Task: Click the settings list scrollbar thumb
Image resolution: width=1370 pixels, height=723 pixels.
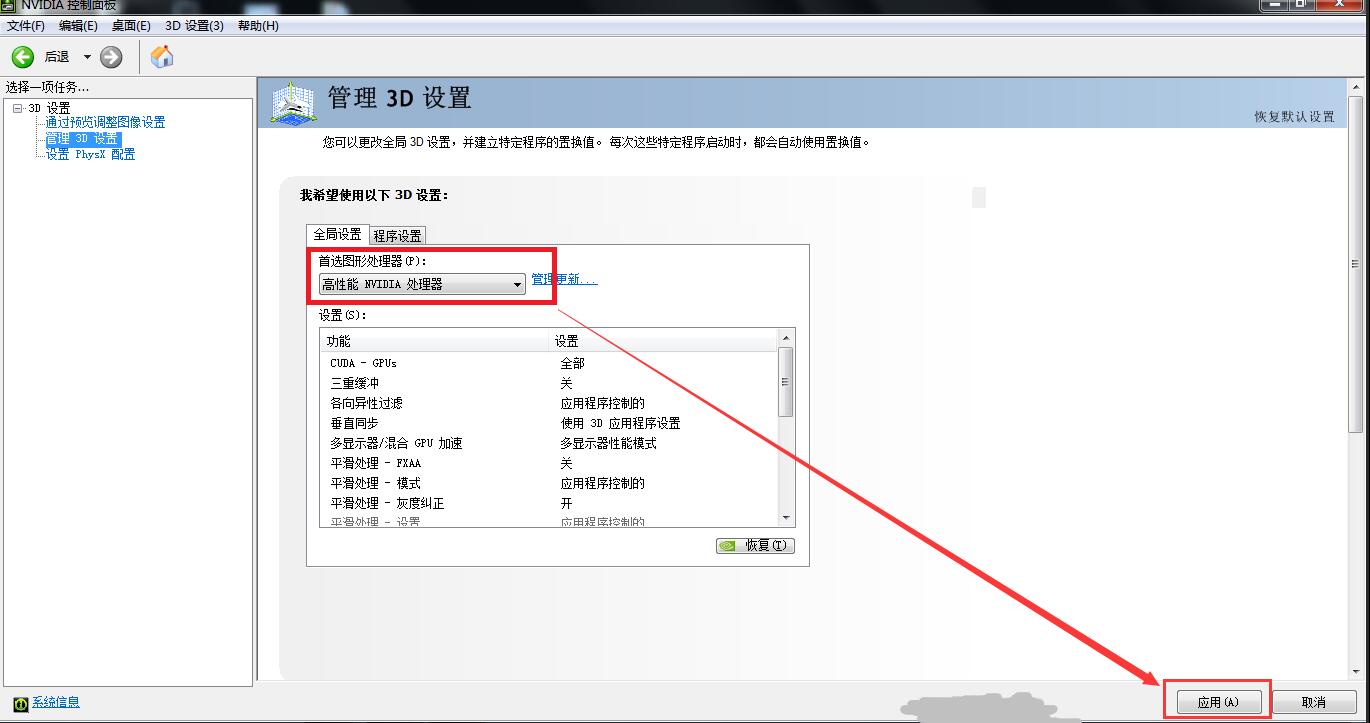Action: (x=786, y=382)
